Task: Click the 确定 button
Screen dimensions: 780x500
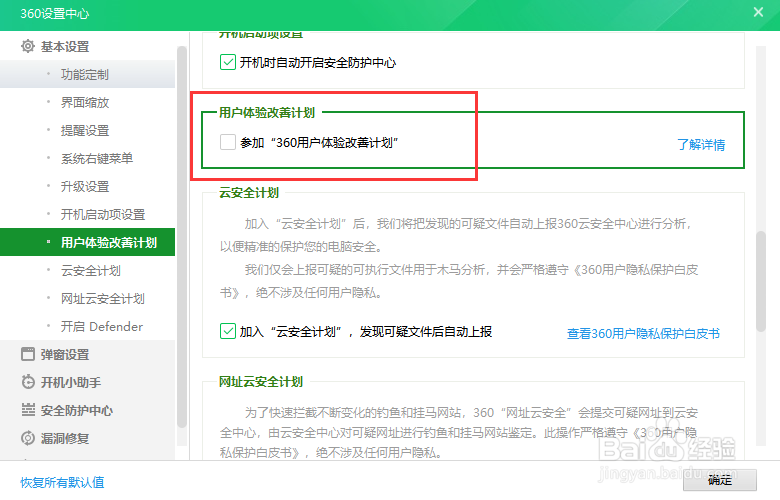Action: pyautogui.click(x=720, y=480)
